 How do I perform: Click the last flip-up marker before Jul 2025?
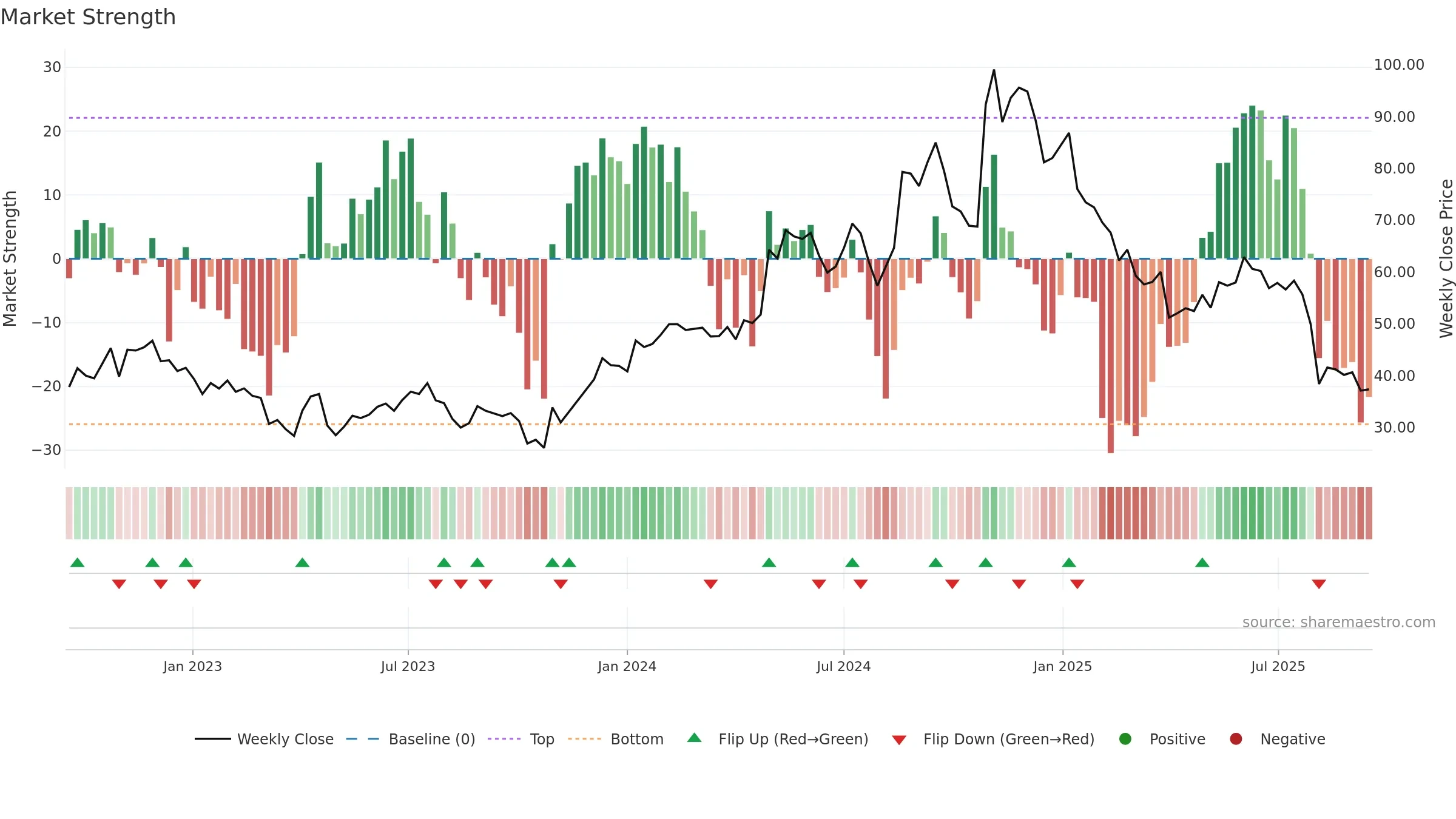tap(1202, 562)
